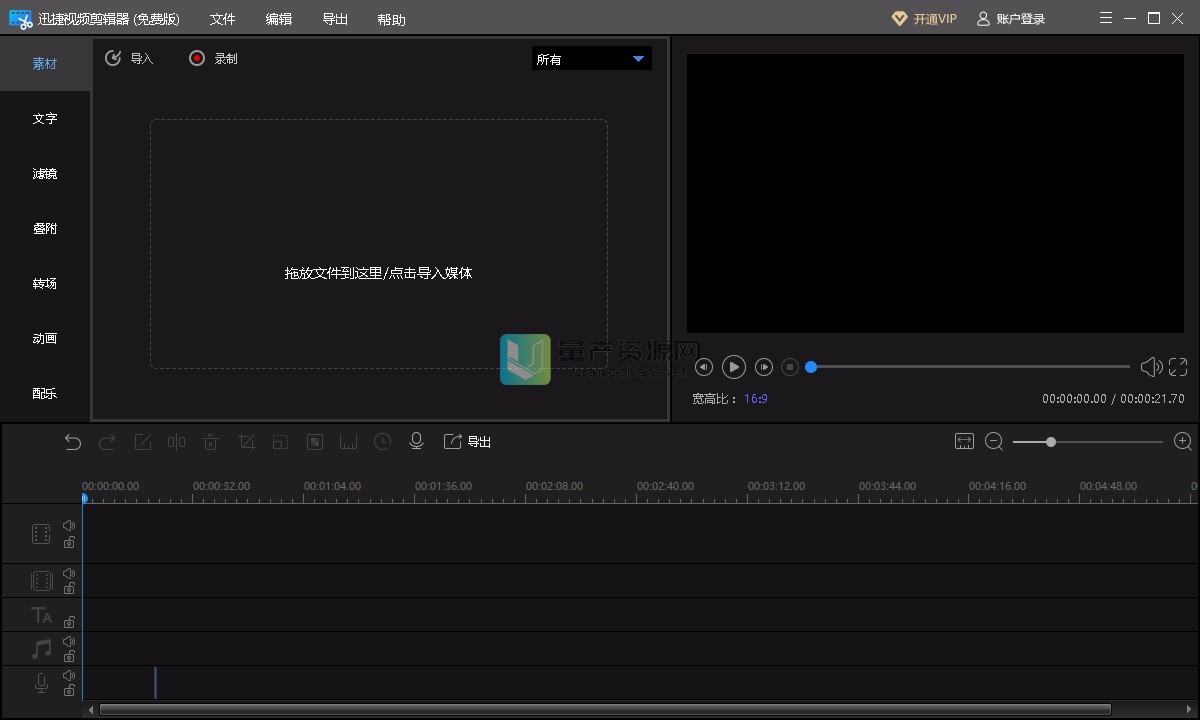Click the overlay video track icon
The image size is (1200, 720).
click(x=41, y=581)
